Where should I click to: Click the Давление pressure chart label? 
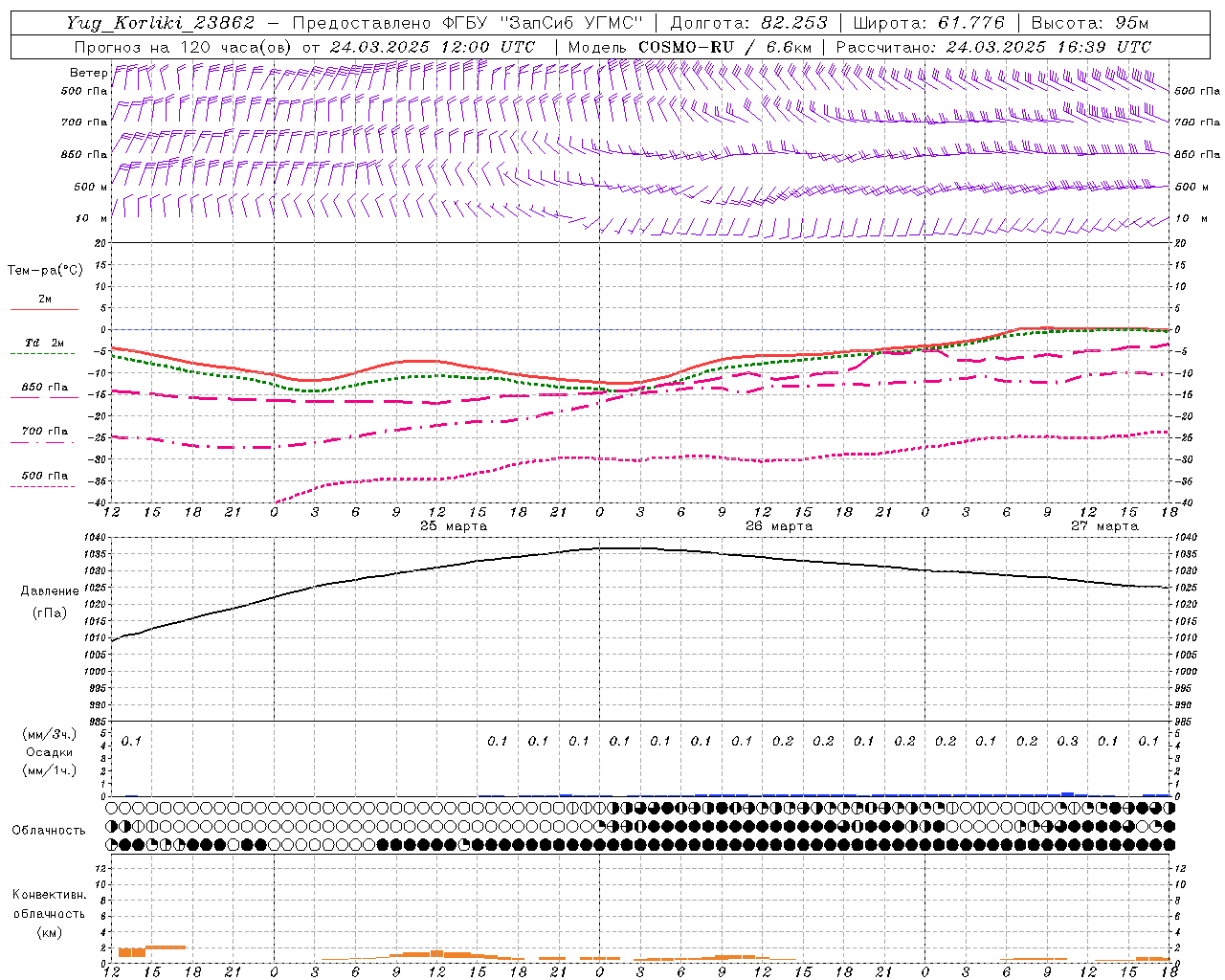tap(50, 591)
